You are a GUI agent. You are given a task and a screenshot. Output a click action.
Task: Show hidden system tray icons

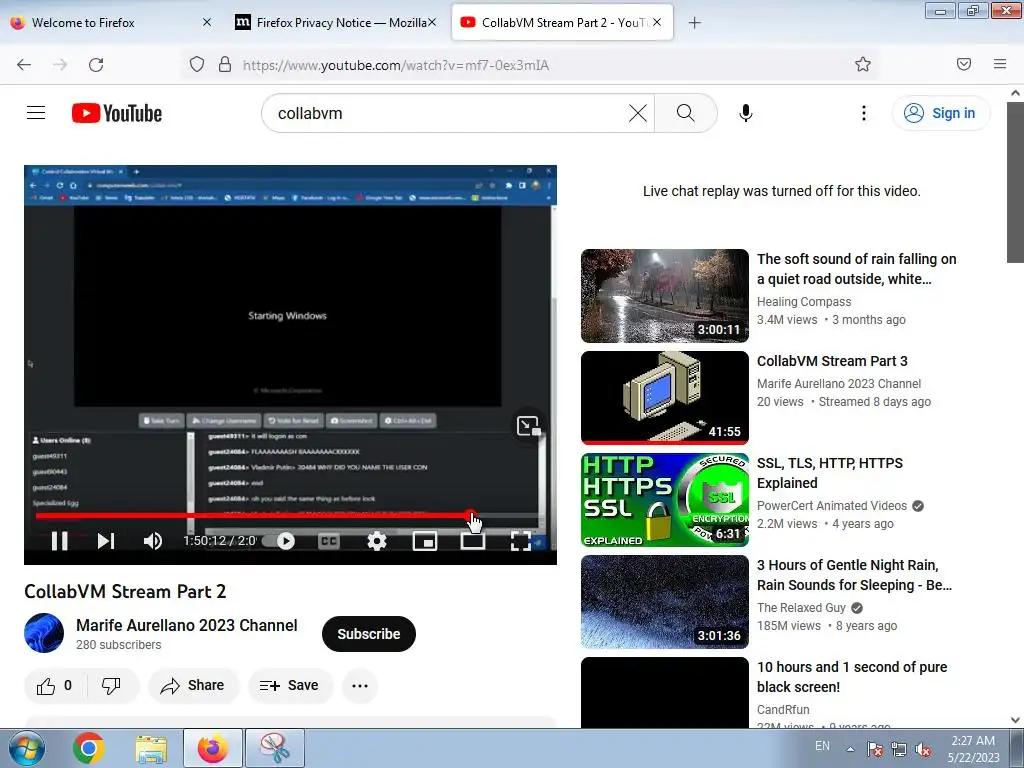point(850,749)
